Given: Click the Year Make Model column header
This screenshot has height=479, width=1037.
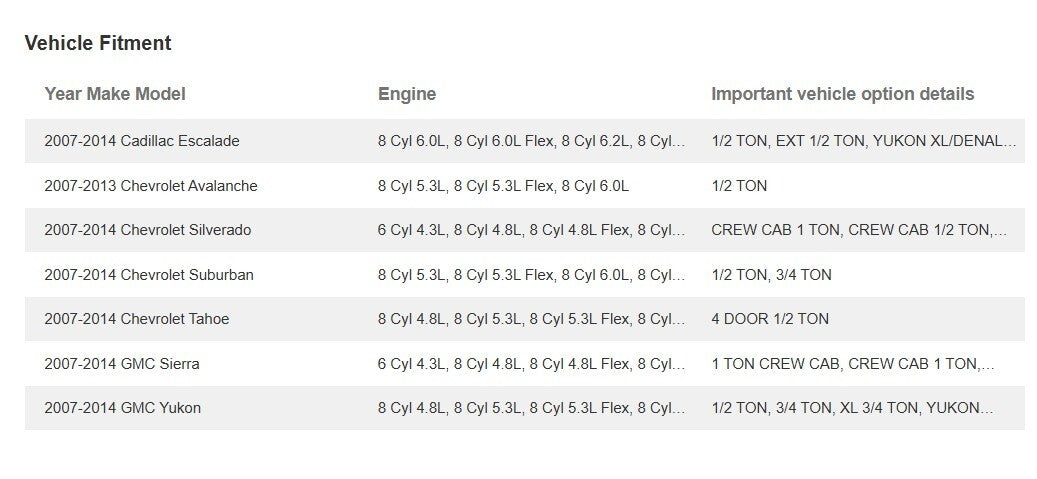Looking at the screenshot, I should click(115, 94).
